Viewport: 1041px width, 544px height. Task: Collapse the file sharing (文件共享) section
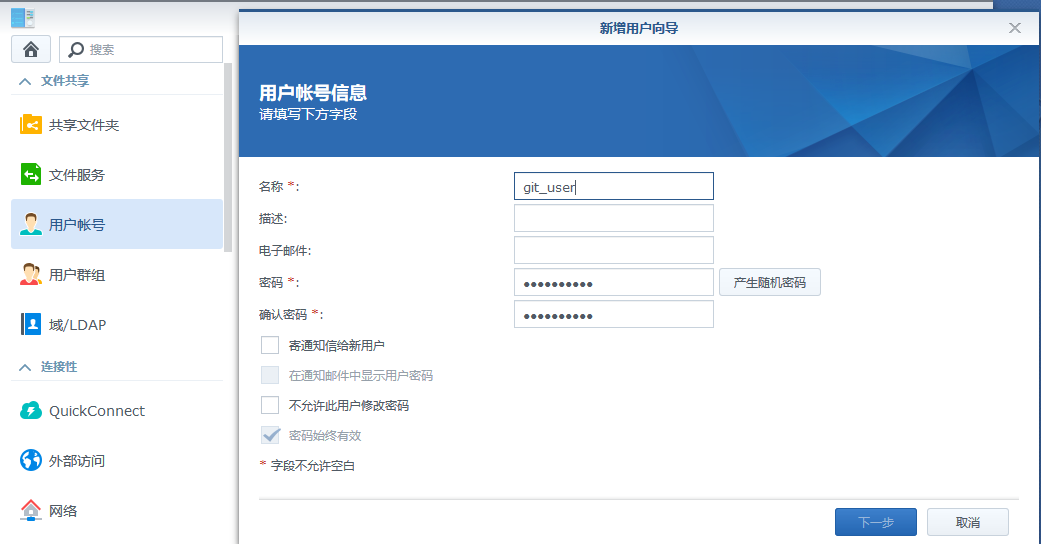click(x=25, y=81)
